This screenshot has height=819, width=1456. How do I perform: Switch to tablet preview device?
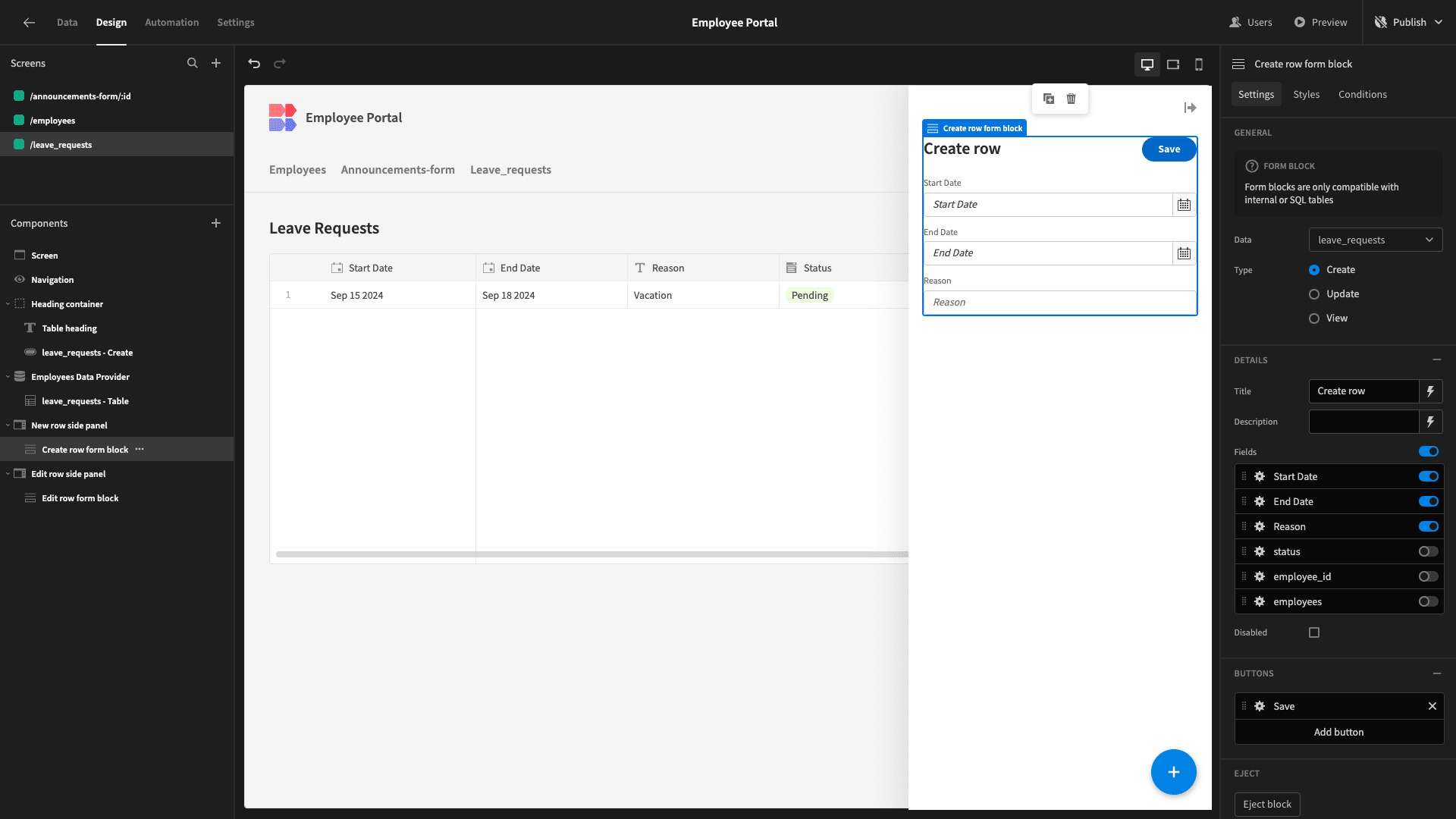click(1173, 64)
